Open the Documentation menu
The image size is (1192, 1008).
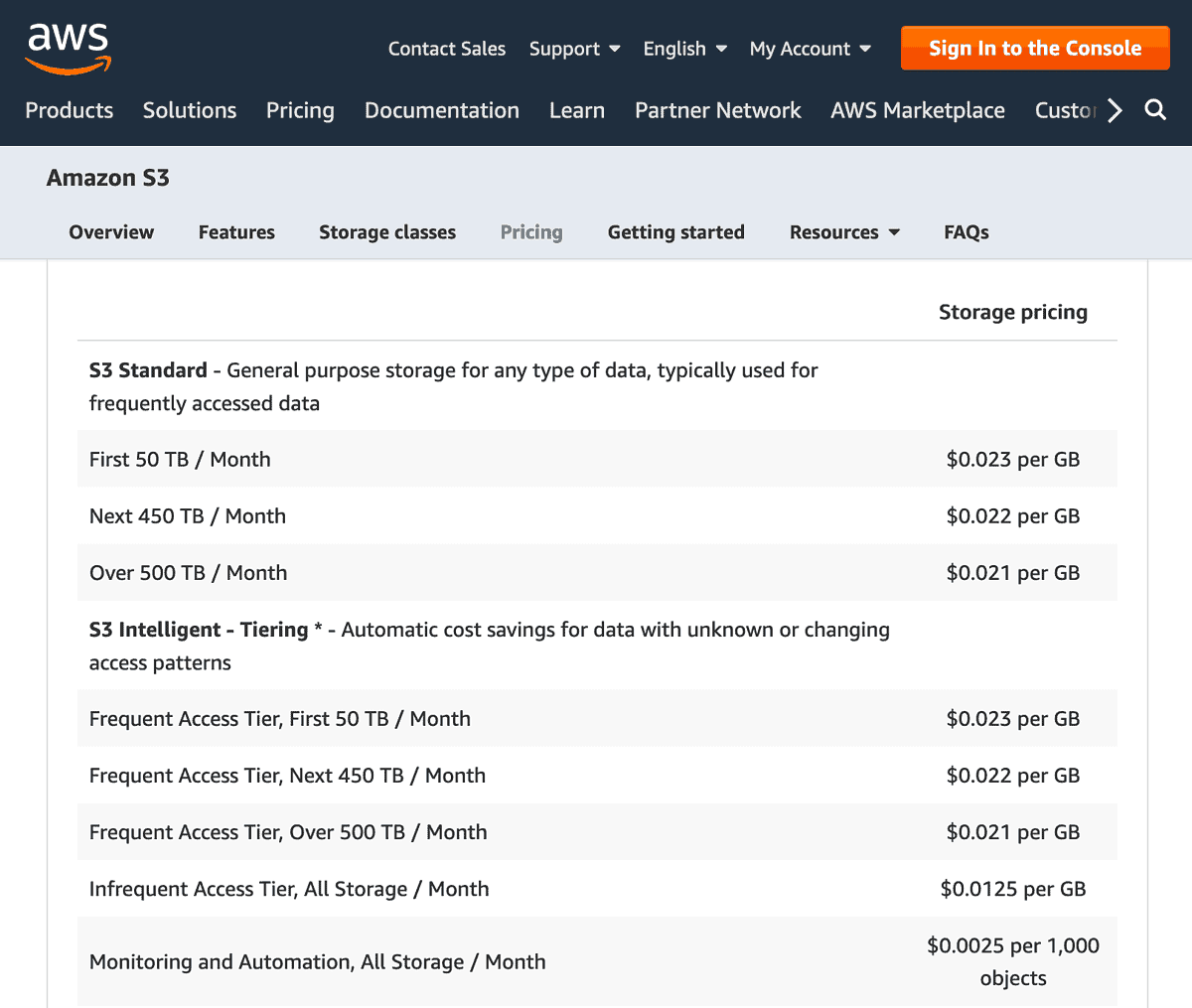442,110
